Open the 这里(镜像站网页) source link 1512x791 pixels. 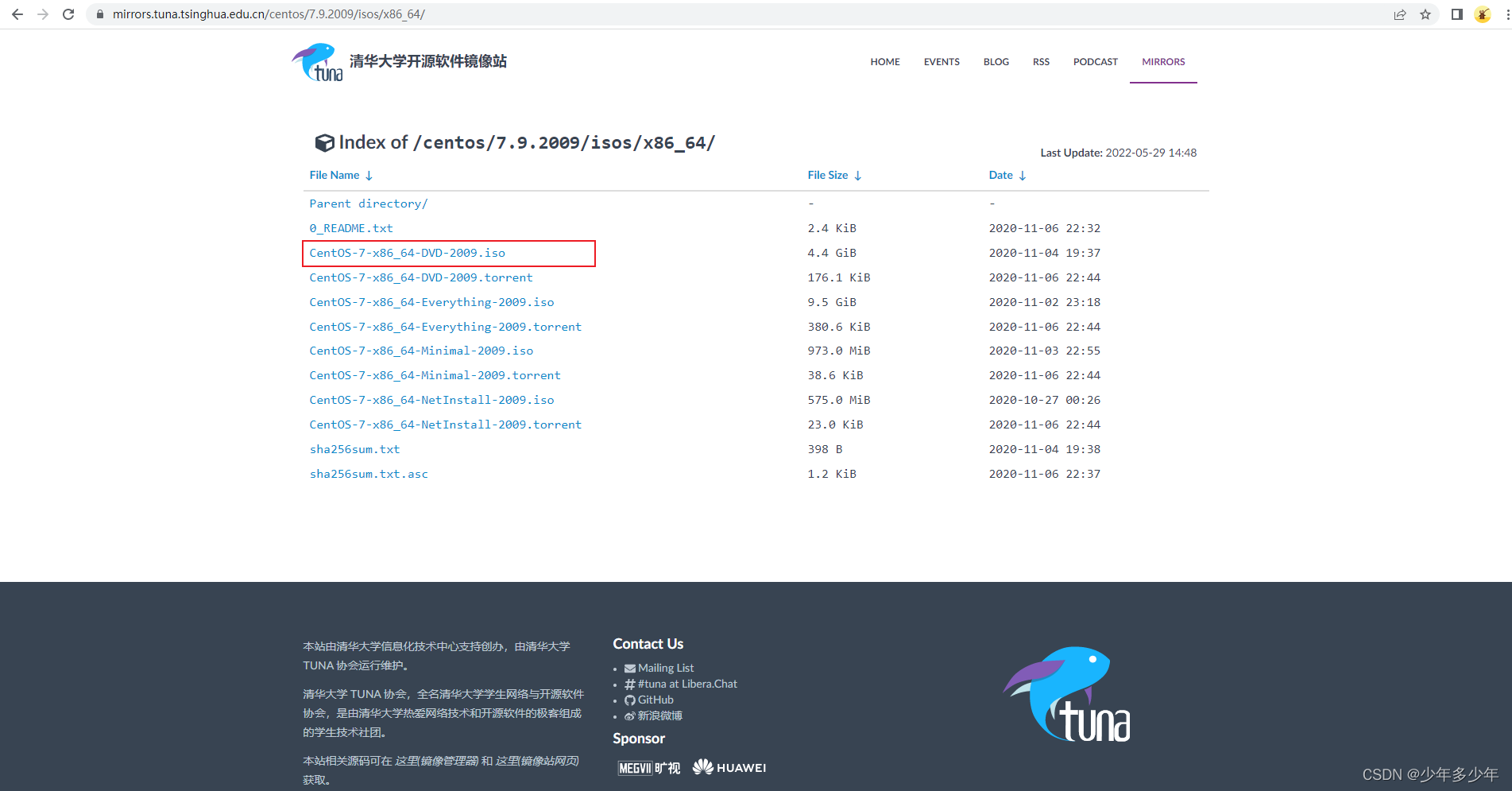pyautogui.click(x=537, y=762)
